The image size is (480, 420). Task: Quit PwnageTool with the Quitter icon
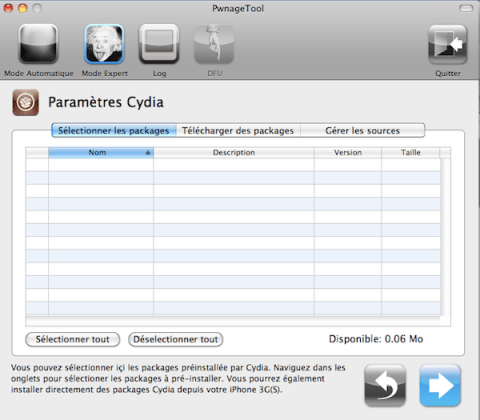[447, 44]
